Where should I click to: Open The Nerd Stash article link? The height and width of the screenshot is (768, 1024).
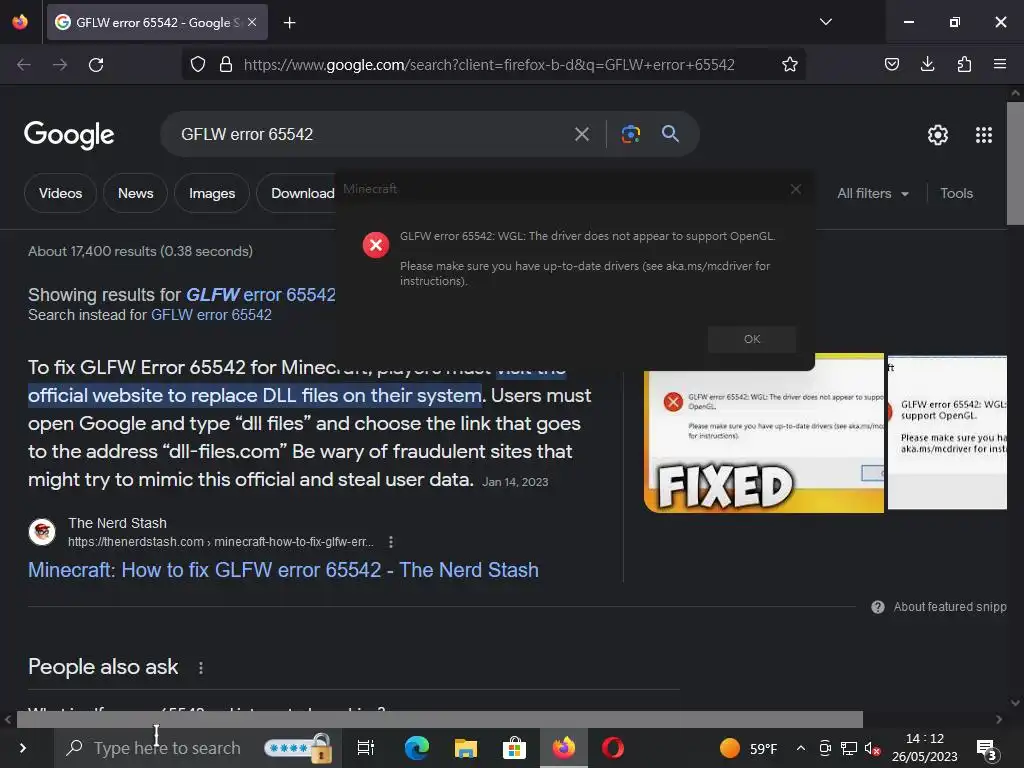[283, 569]
